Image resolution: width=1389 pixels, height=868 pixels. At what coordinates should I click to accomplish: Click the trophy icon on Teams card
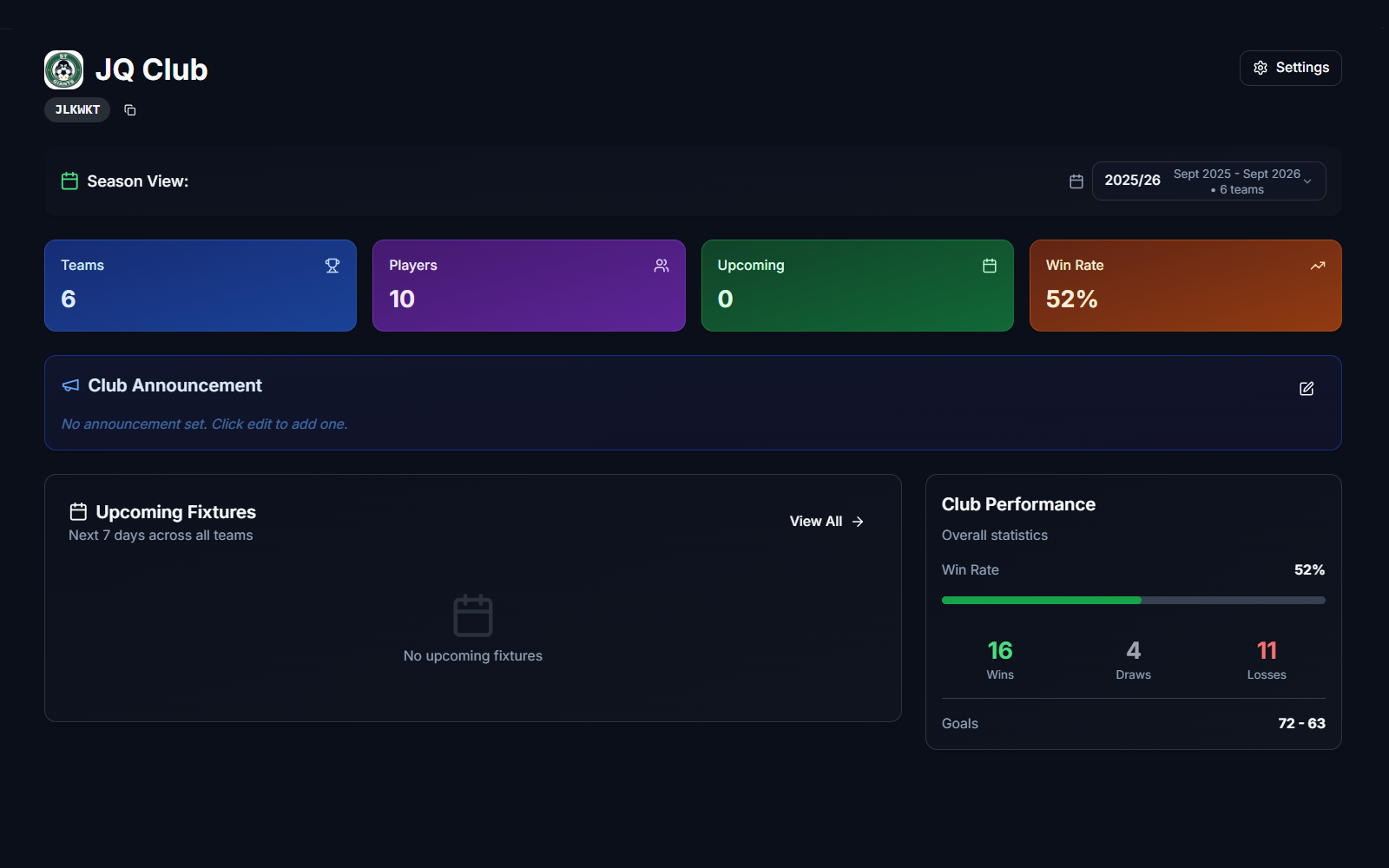point(332,266)
